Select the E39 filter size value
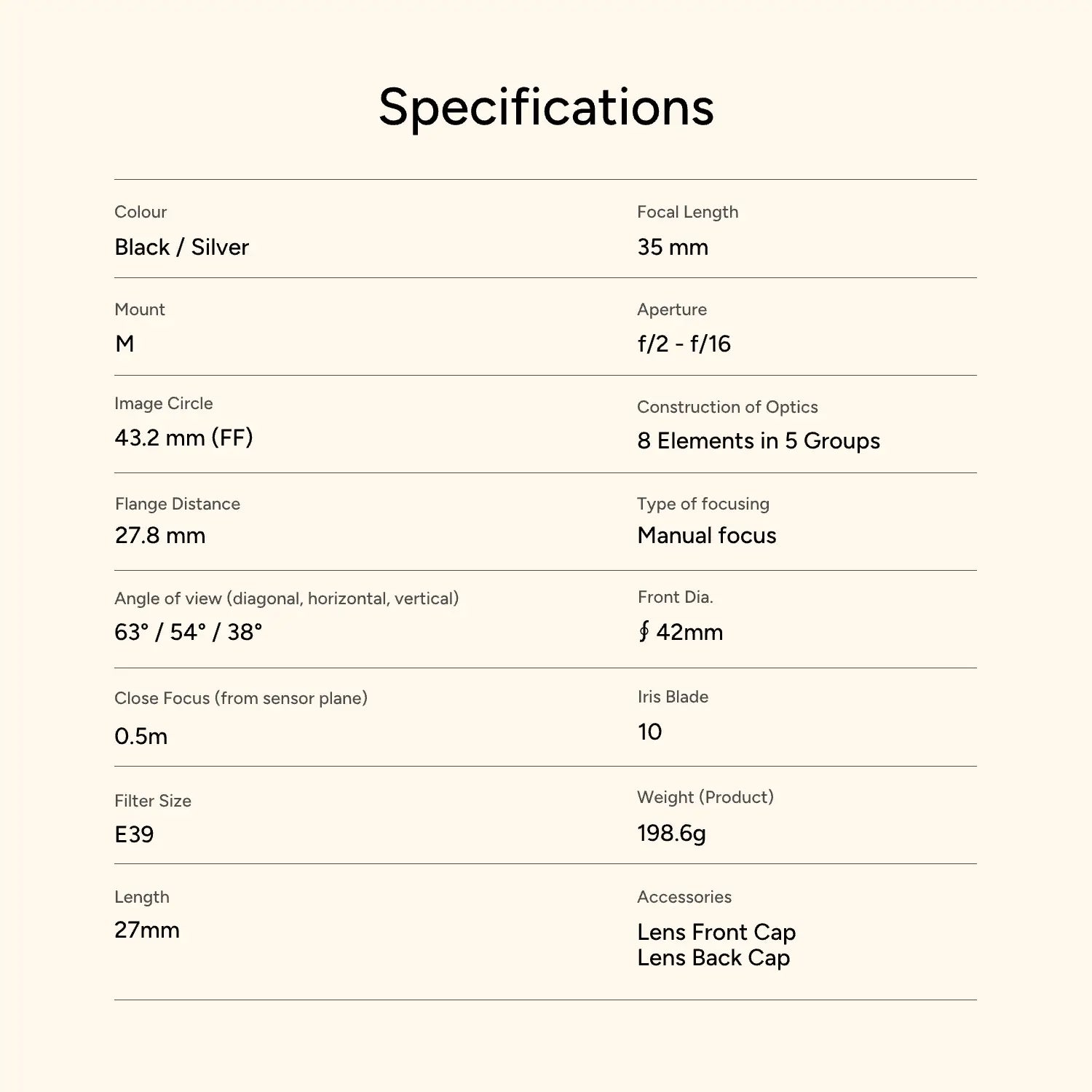Image resolution: width=1092 pixels, height=1092 pixels. [134, 834]
